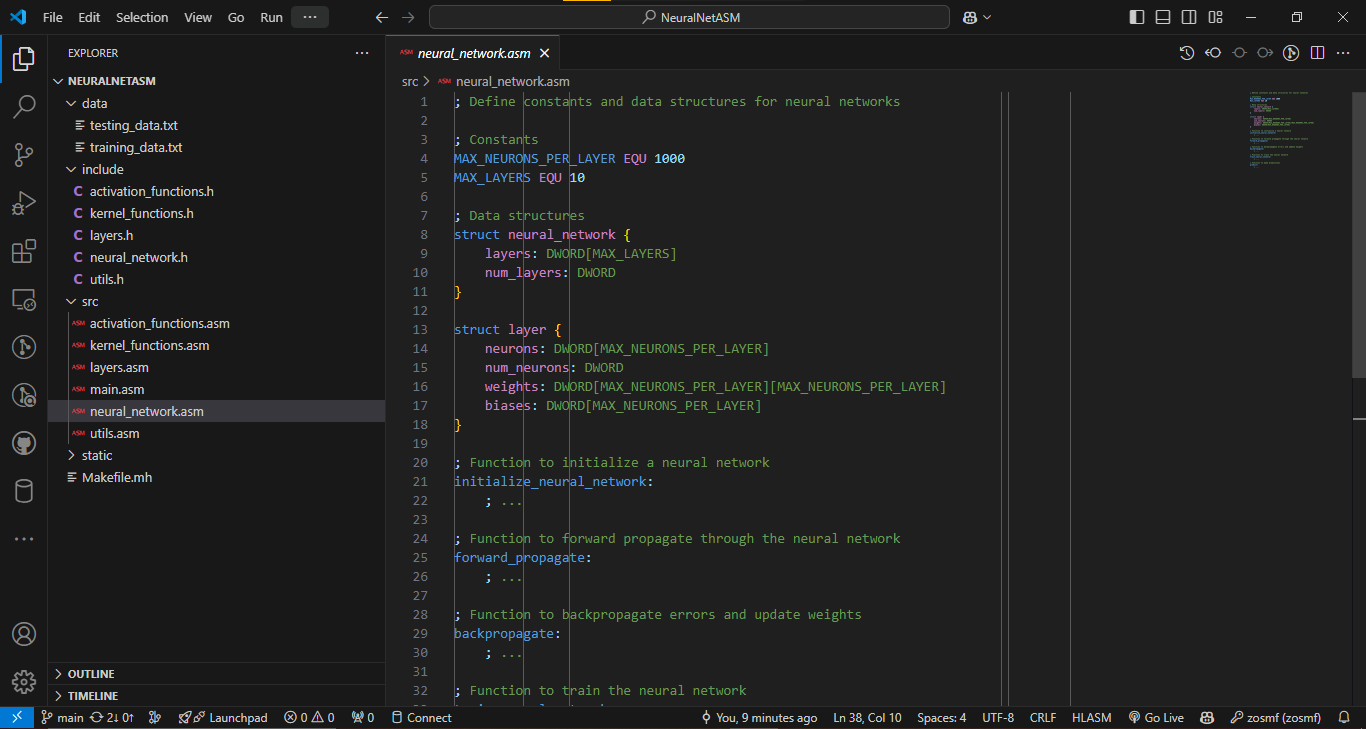This screenshot has width=1366, height=729.
Task: Collapse the src folder
Action: pos(216,301)
